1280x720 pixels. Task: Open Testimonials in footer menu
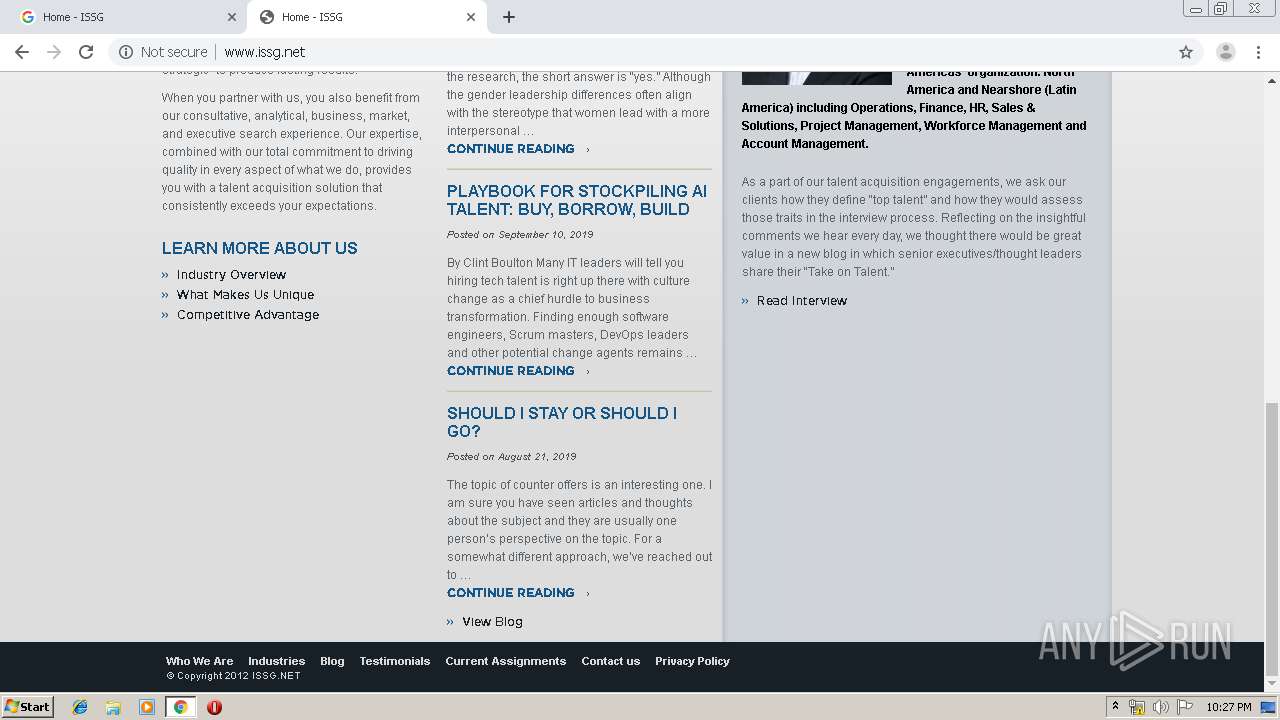coord(395,661)
